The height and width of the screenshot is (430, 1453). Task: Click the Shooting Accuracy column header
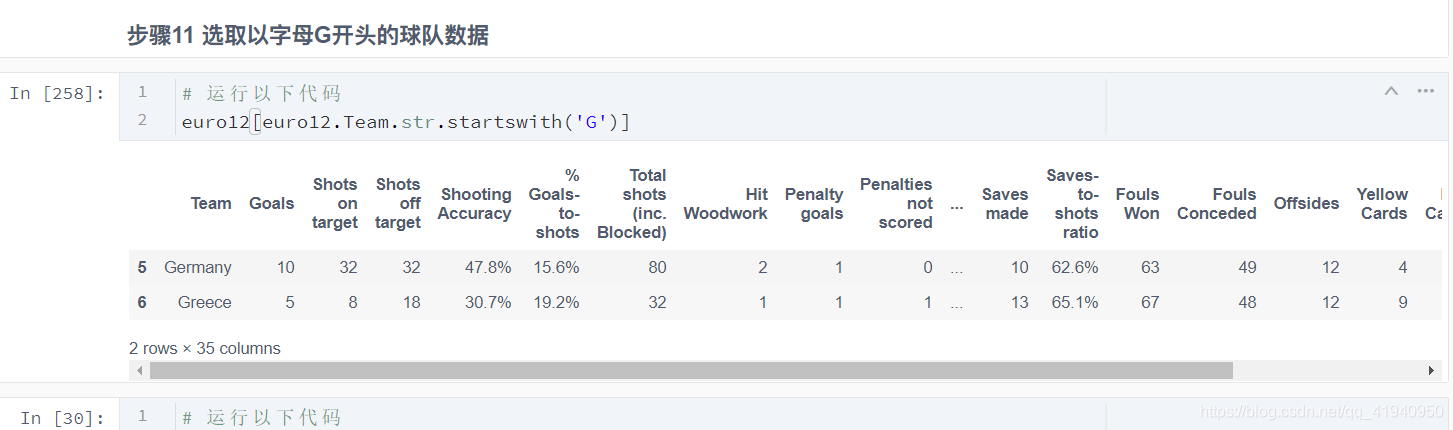474,203
